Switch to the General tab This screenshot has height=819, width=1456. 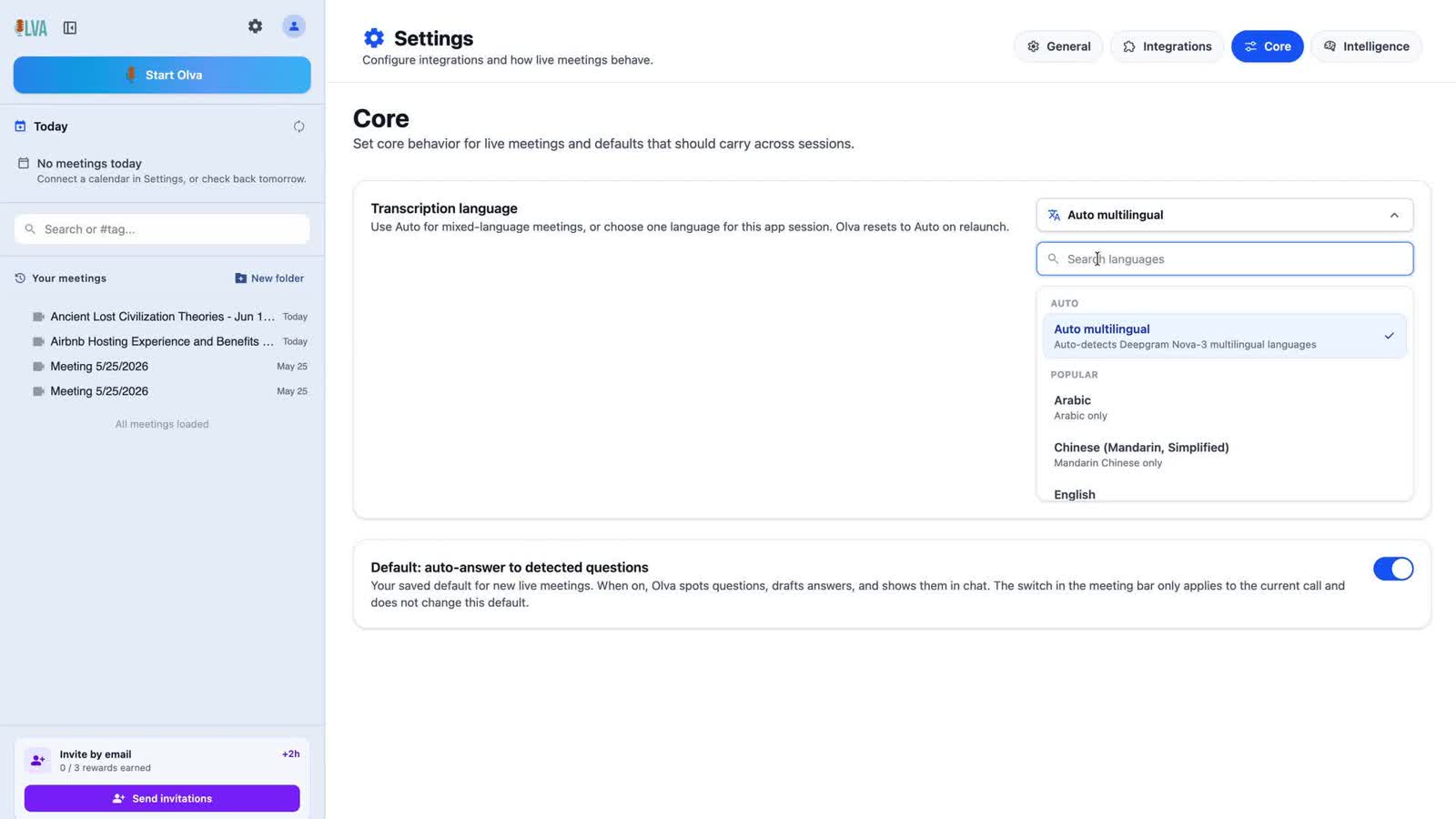click(x=1058, y=46)
